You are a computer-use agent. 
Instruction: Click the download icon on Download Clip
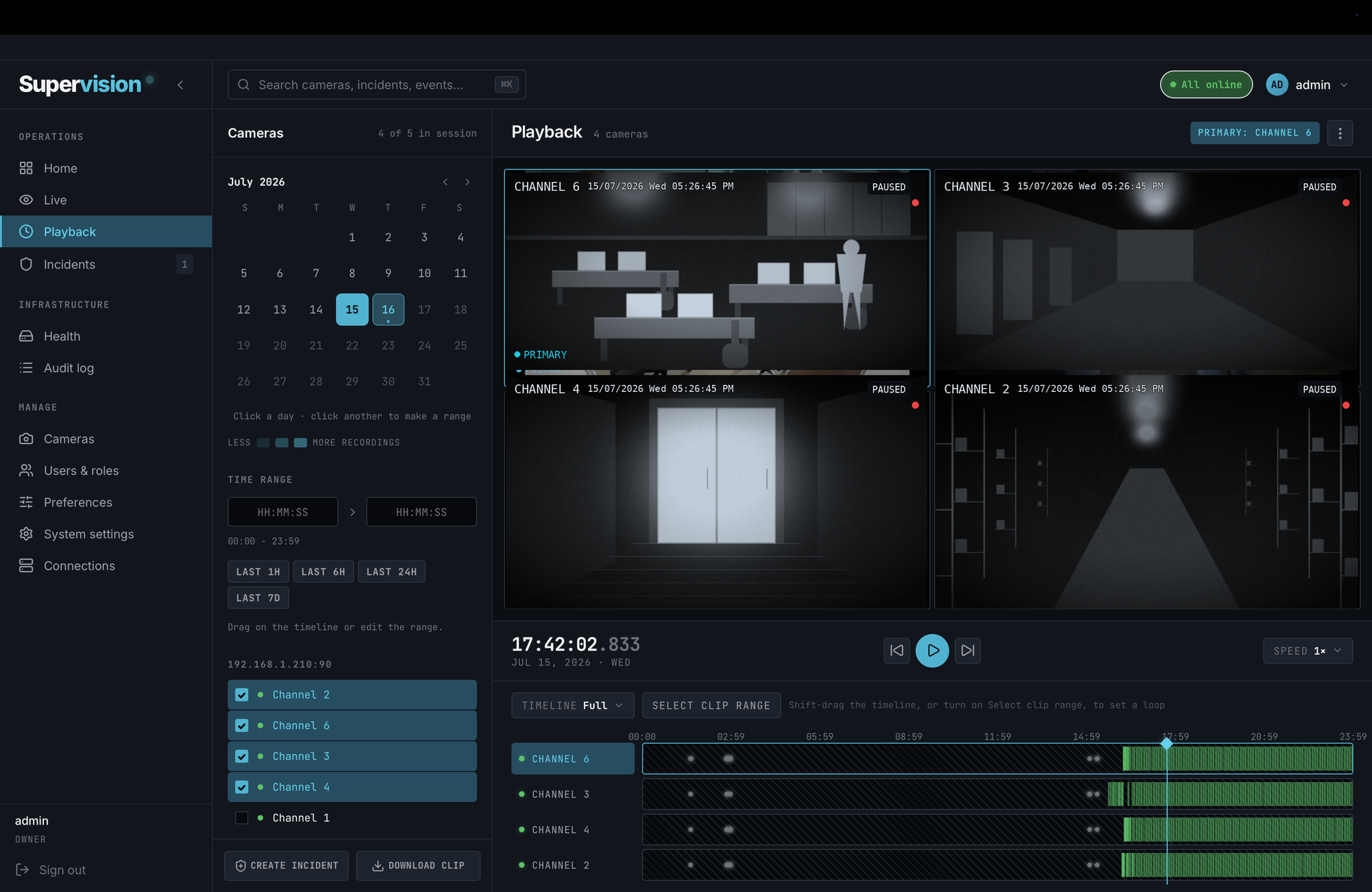[378, 866]
